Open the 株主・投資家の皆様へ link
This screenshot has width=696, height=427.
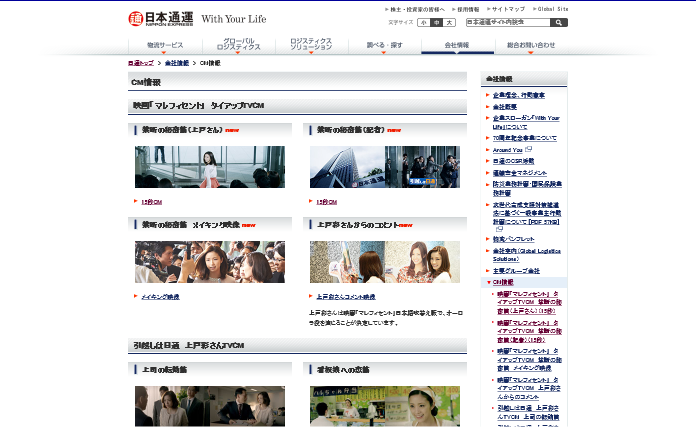pos(415,9)
